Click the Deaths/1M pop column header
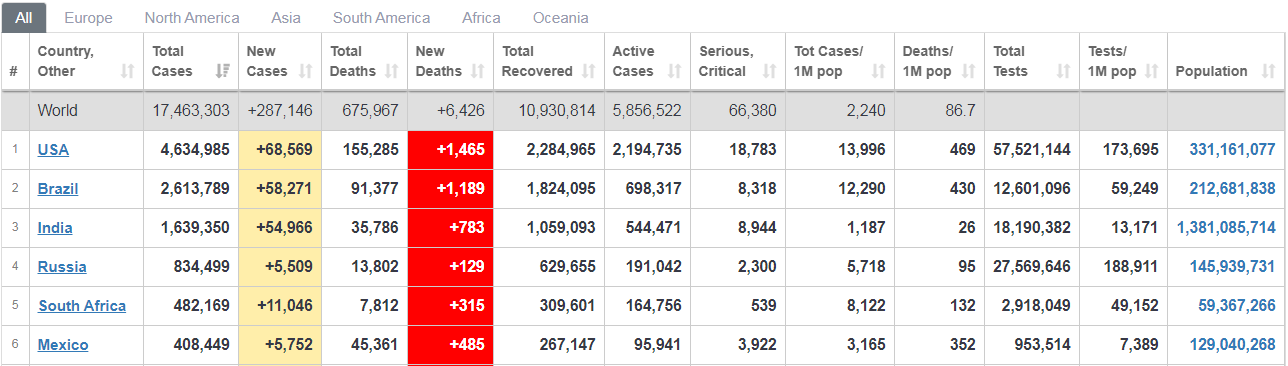Image resolution: width=1288 pixels, height=366 pixels. coord(940,61)
